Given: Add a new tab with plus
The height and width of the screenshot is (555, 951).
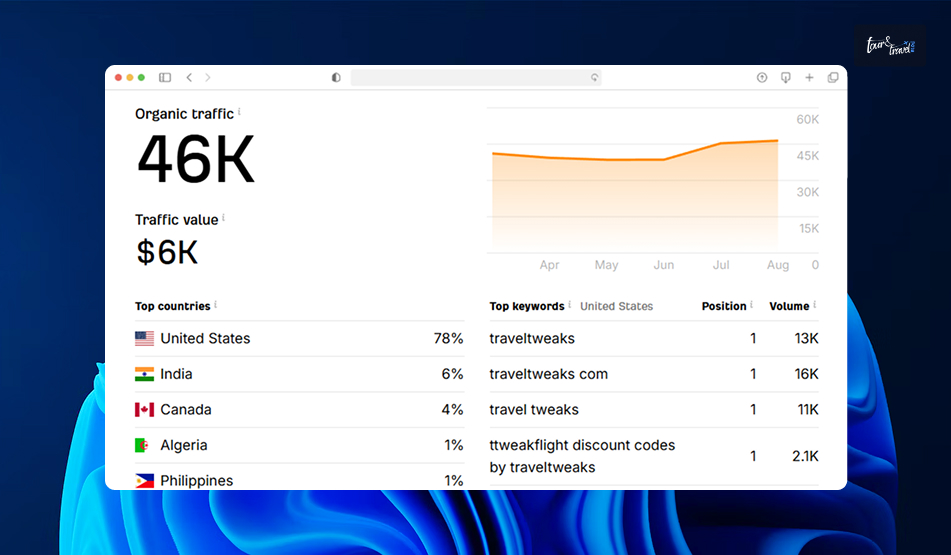Looking at the screenshot, I should click(x=809, y=77).
